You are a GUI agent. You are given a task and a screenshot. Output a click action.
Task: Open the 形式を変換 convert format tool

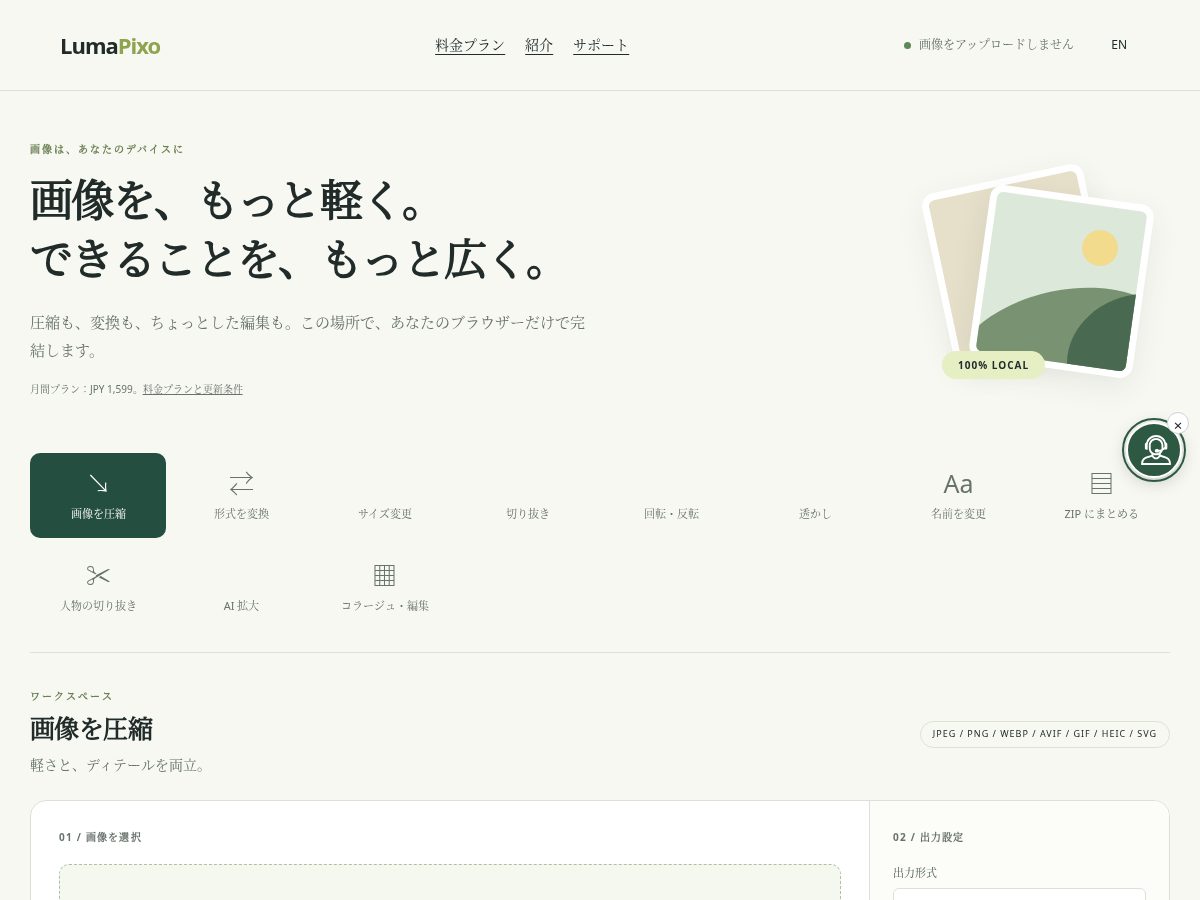241,495
